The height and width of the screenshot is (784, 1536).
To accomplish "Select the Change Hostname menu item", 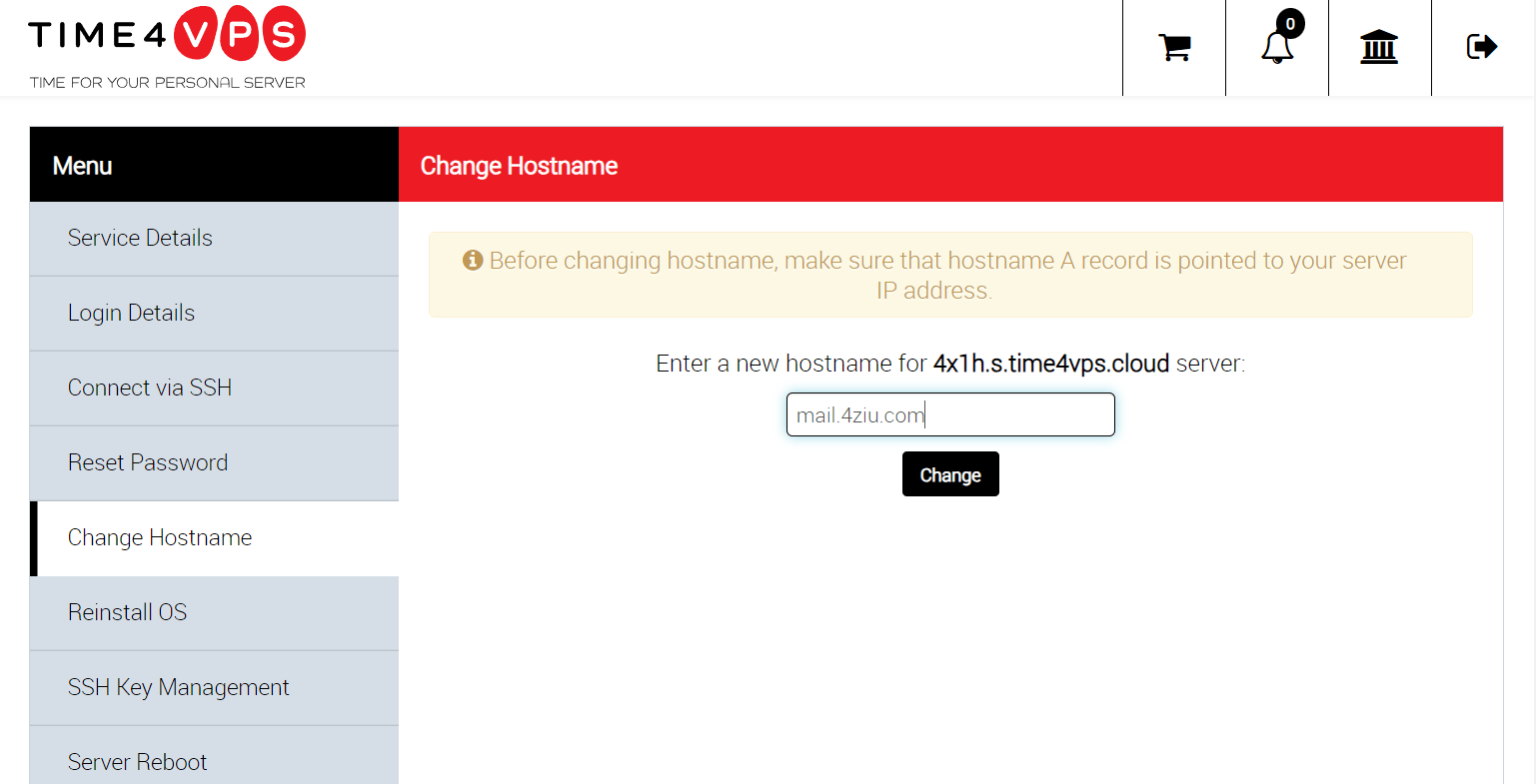I will (x=160, y=537).
